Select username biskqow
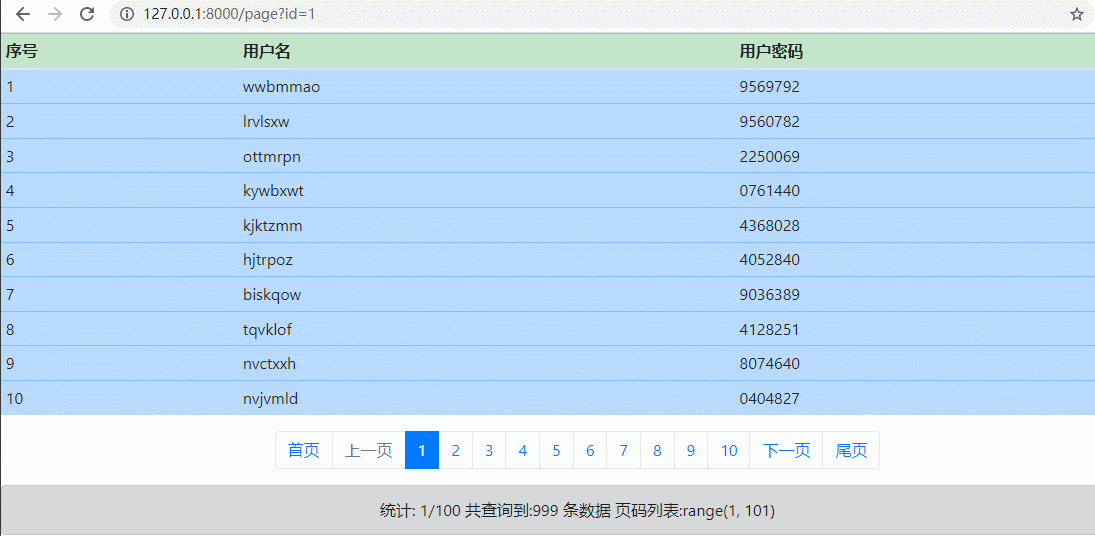 click(272, 295)
